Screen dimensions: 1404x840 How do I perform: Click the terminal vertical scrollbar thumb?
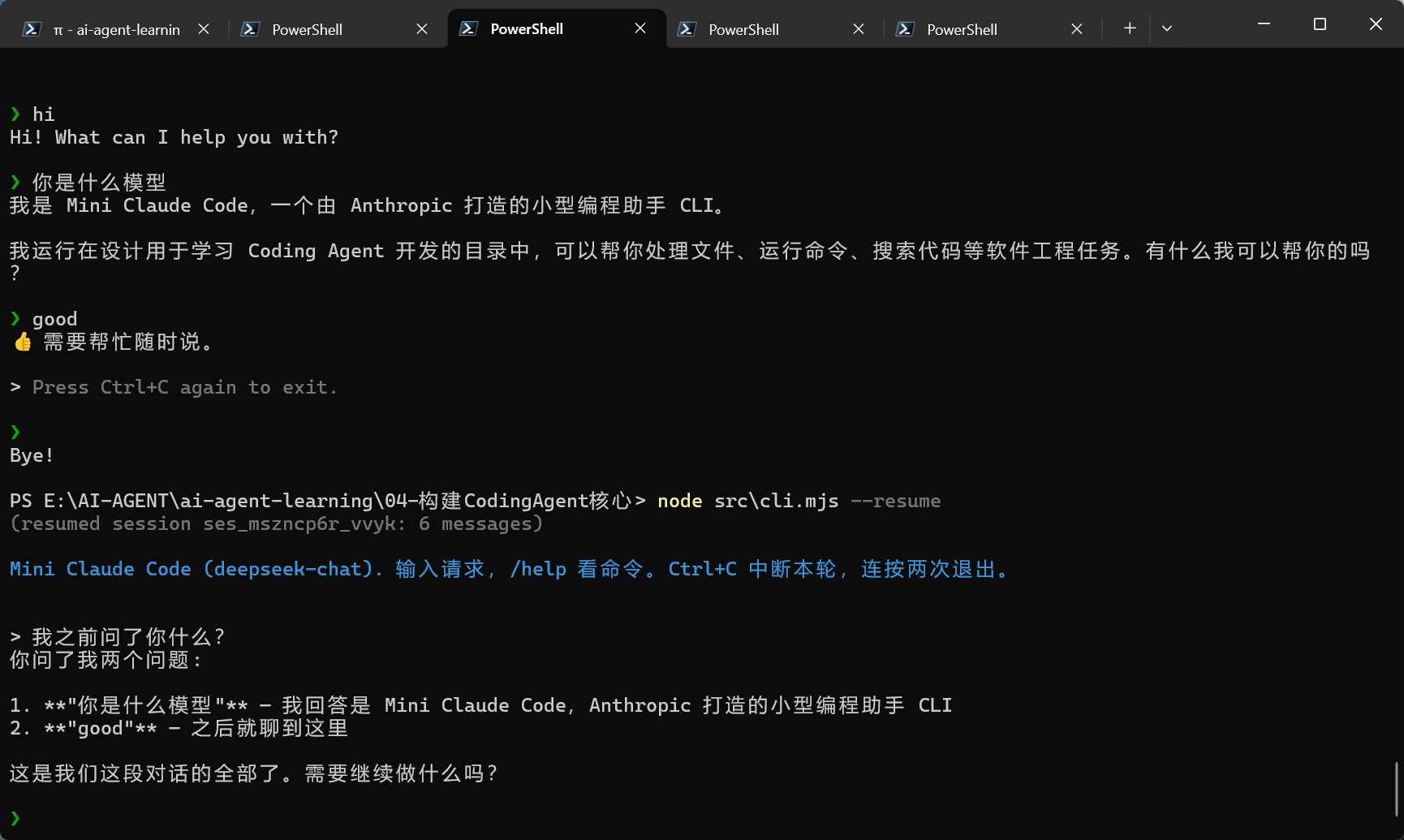pos(1397,789)
